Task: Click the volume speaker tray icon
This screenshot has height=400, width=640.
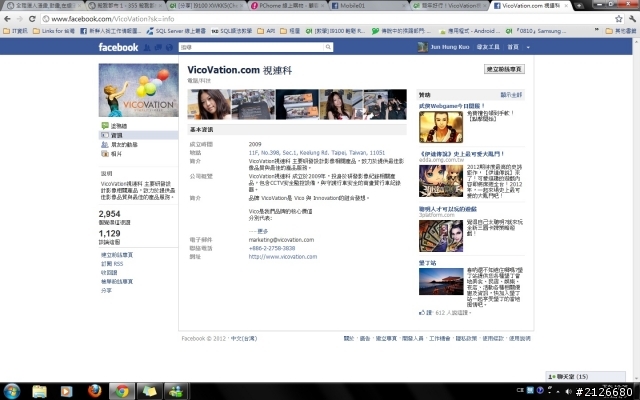Action: 569,391
